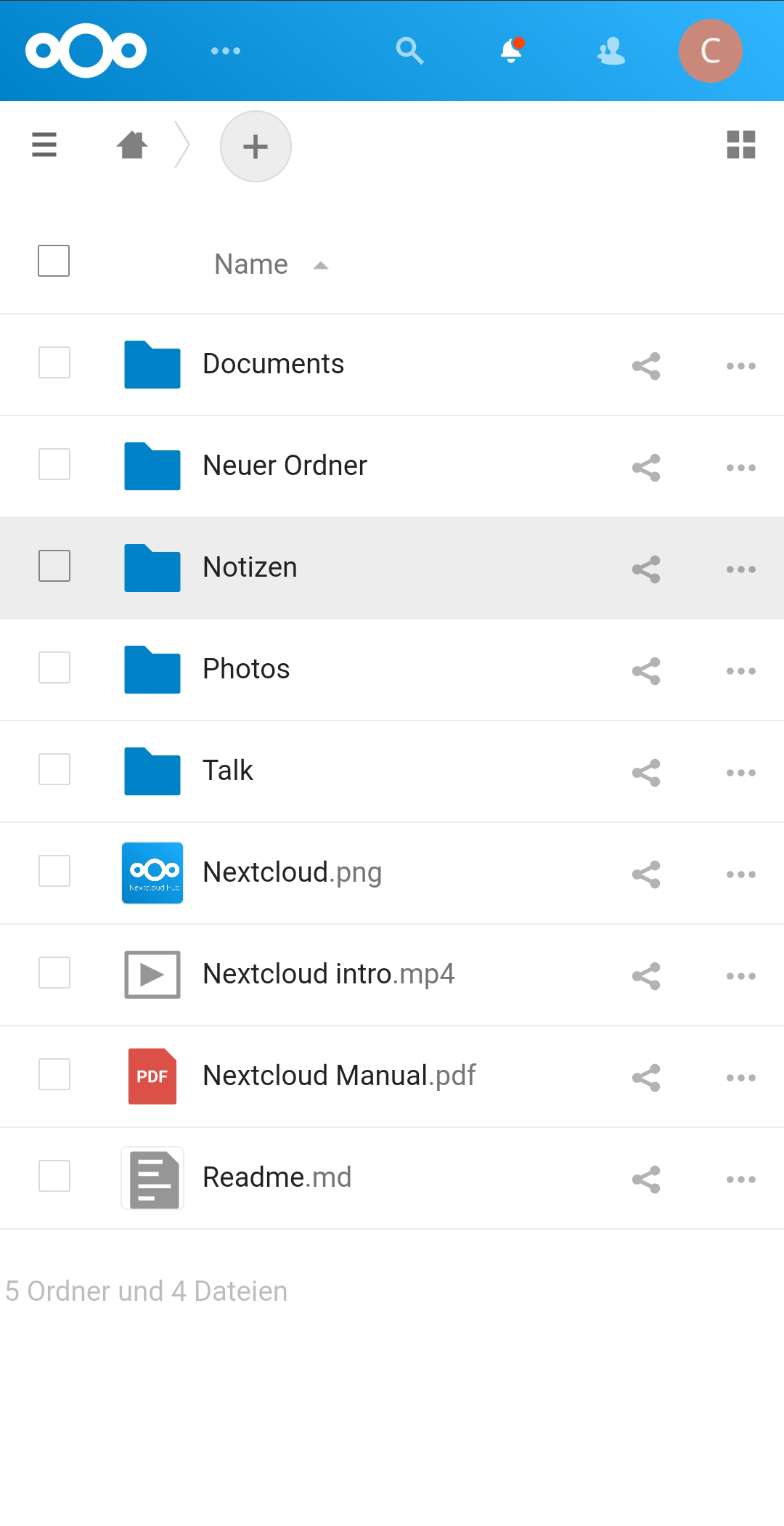The width and height of the screenshot is (784, 1526).
Task: Tick the select-all checkbox
Action: pyautogui.click(x=54, y=261)
